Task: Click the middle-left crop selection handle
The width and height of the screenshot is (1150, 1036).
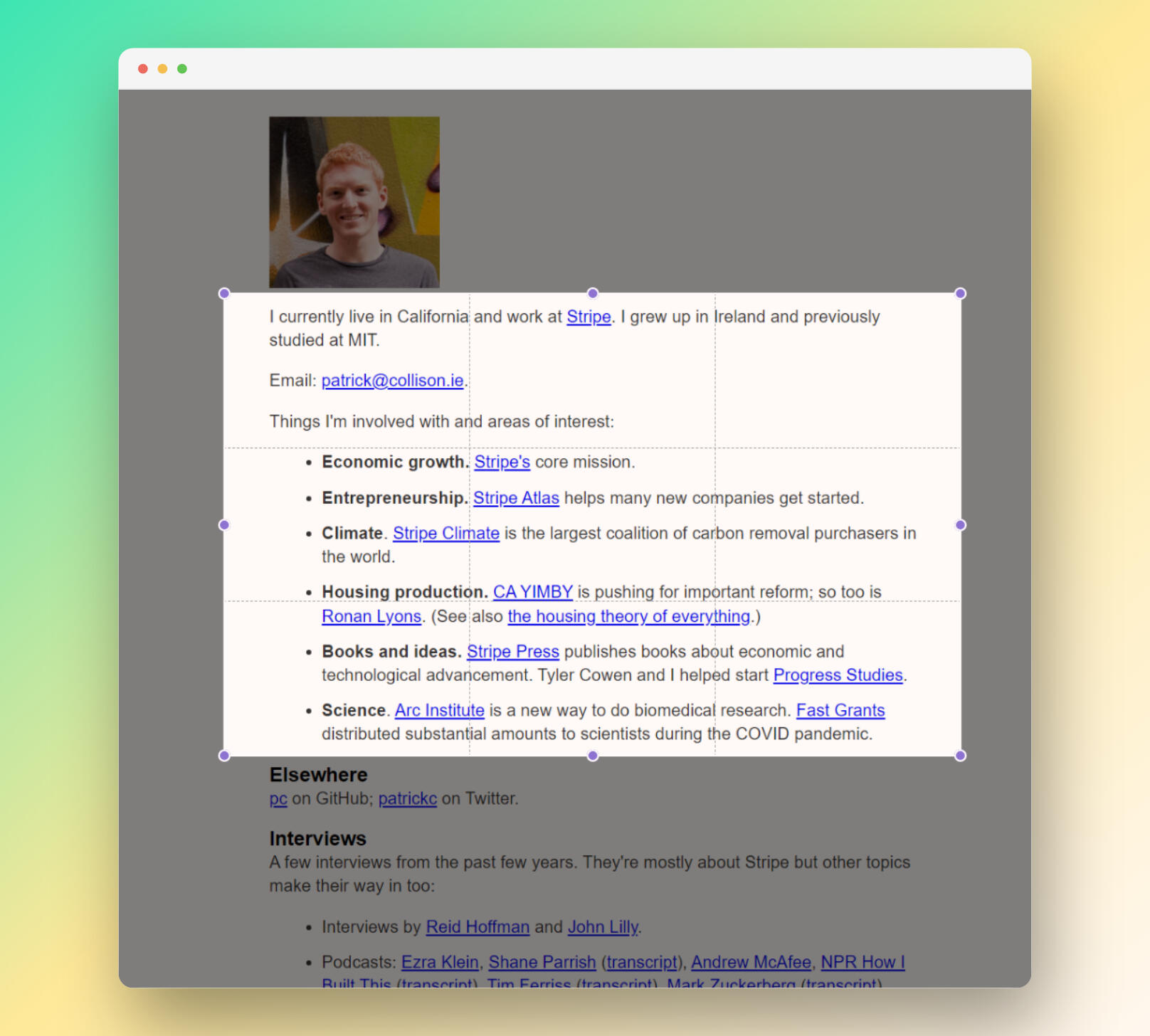Action: 224,524
